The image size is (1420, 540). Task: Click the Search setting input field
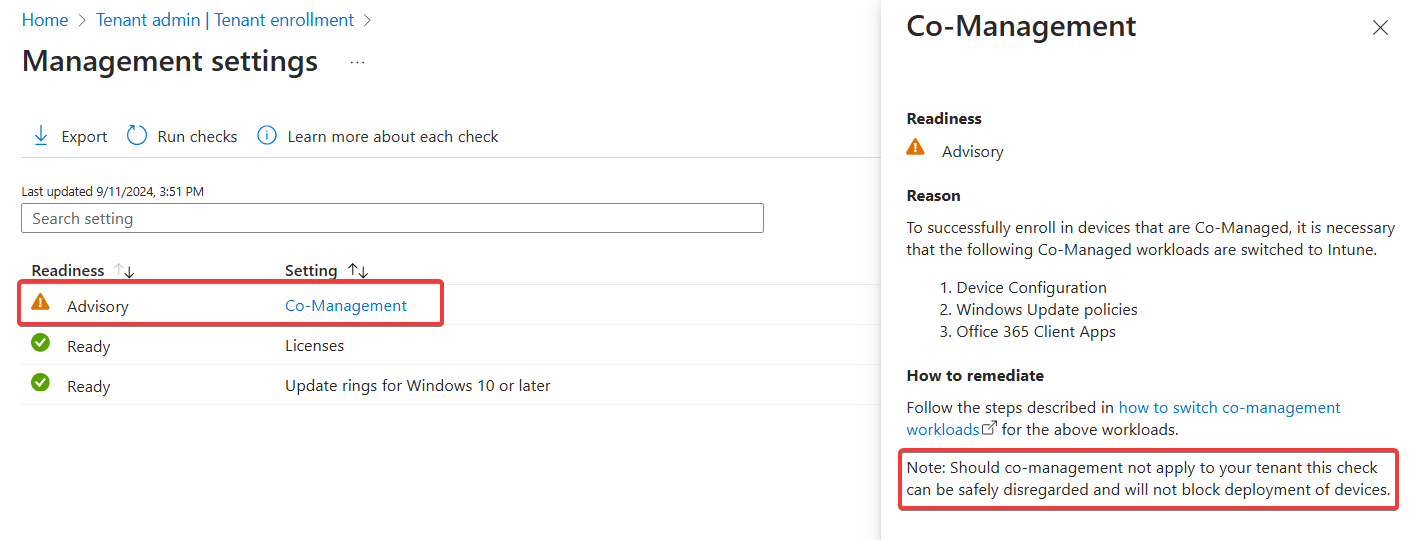pyautogui.click(x=392, y=218)
